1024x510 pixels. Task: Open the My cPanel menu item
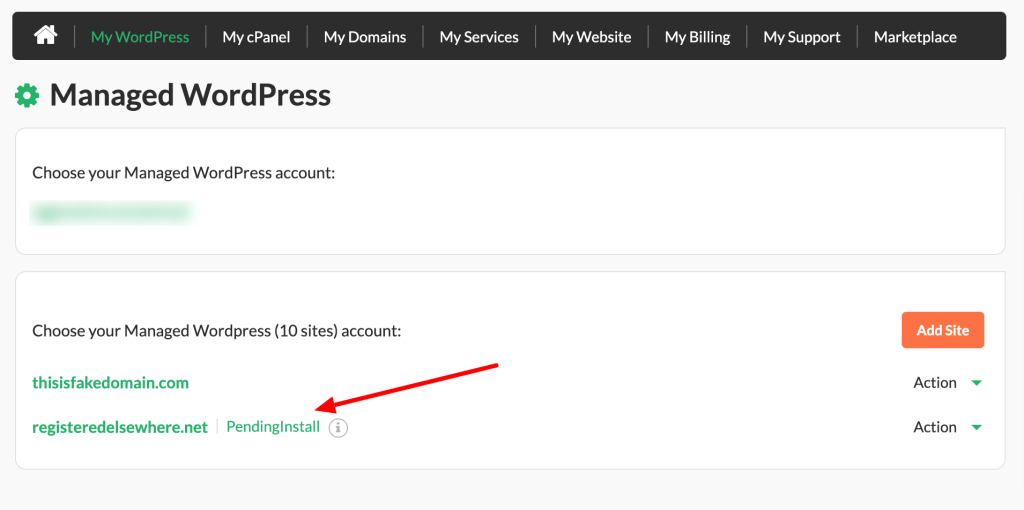[x=256, y=37]
